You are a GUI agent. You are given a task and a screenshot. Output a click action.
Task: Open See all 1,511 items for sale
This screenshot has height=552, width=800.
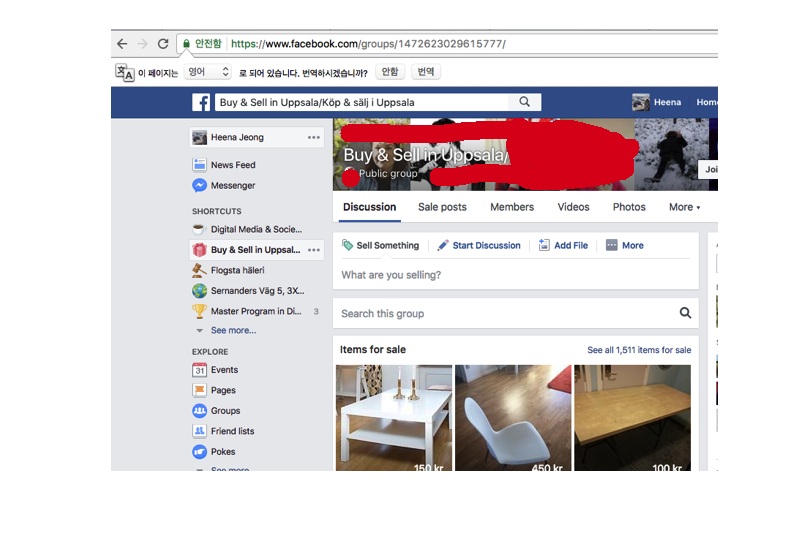639,350
